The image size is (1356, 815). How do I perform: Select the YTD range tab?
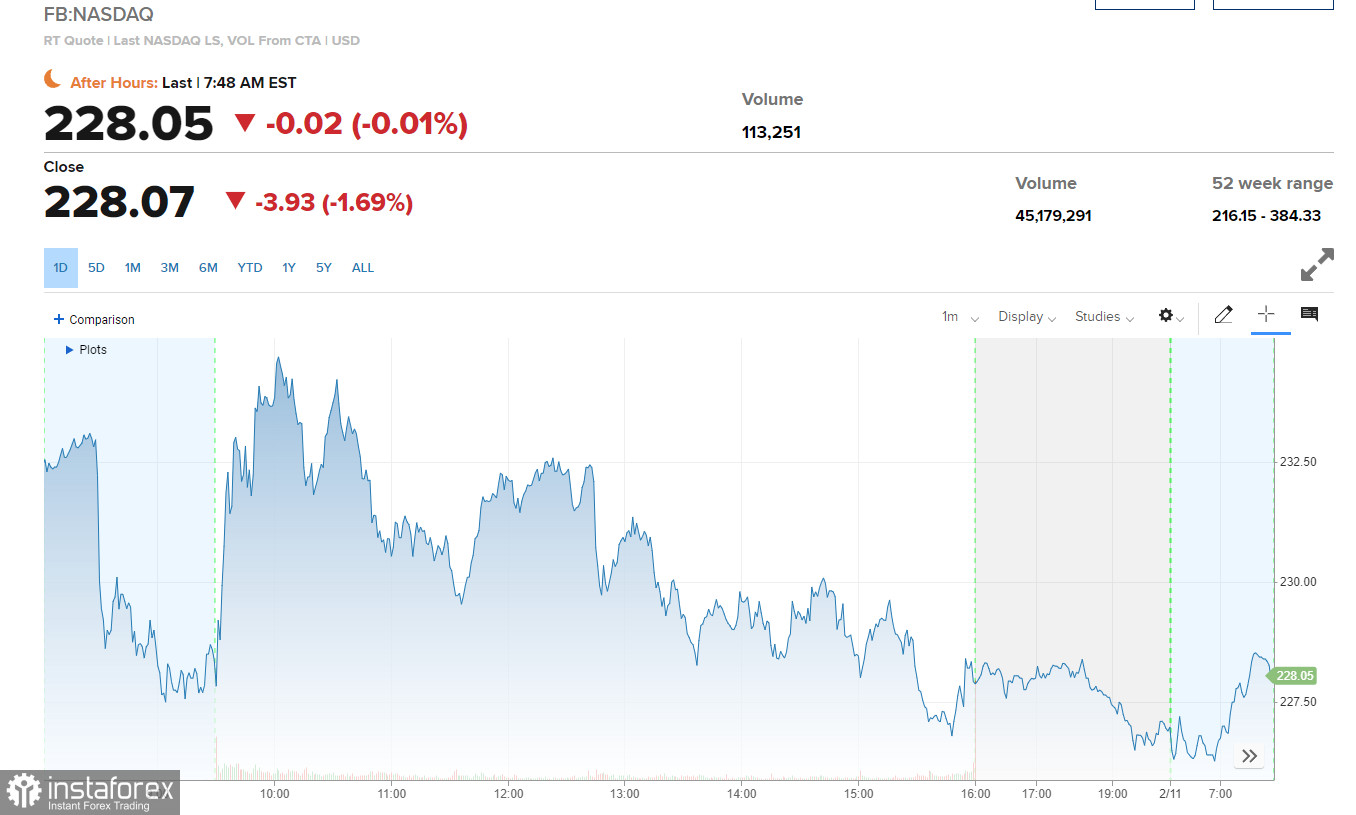pyautogui.click(x=250, y=268)
